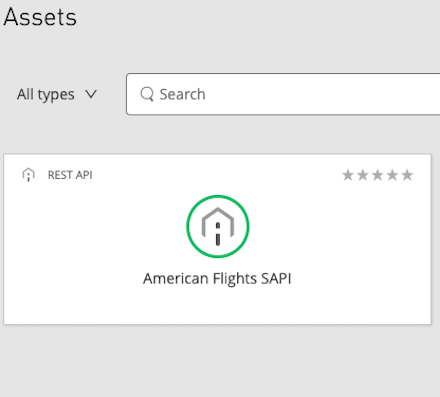Click the star rating on the asset card
Screen dimensions: 440x397
(x=377, y=175)
